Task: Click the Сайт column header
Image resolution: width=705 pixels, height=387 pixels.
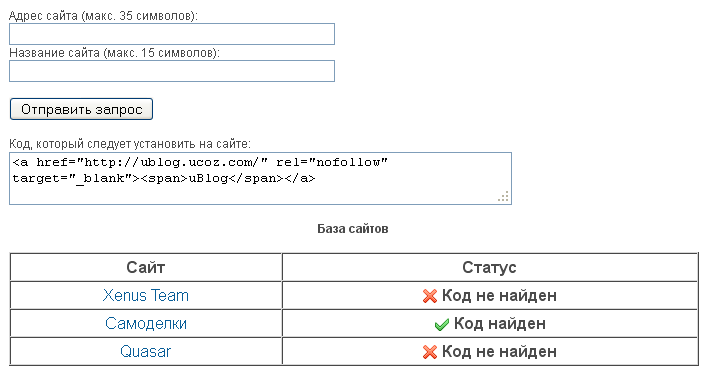Action: point(146,267)
